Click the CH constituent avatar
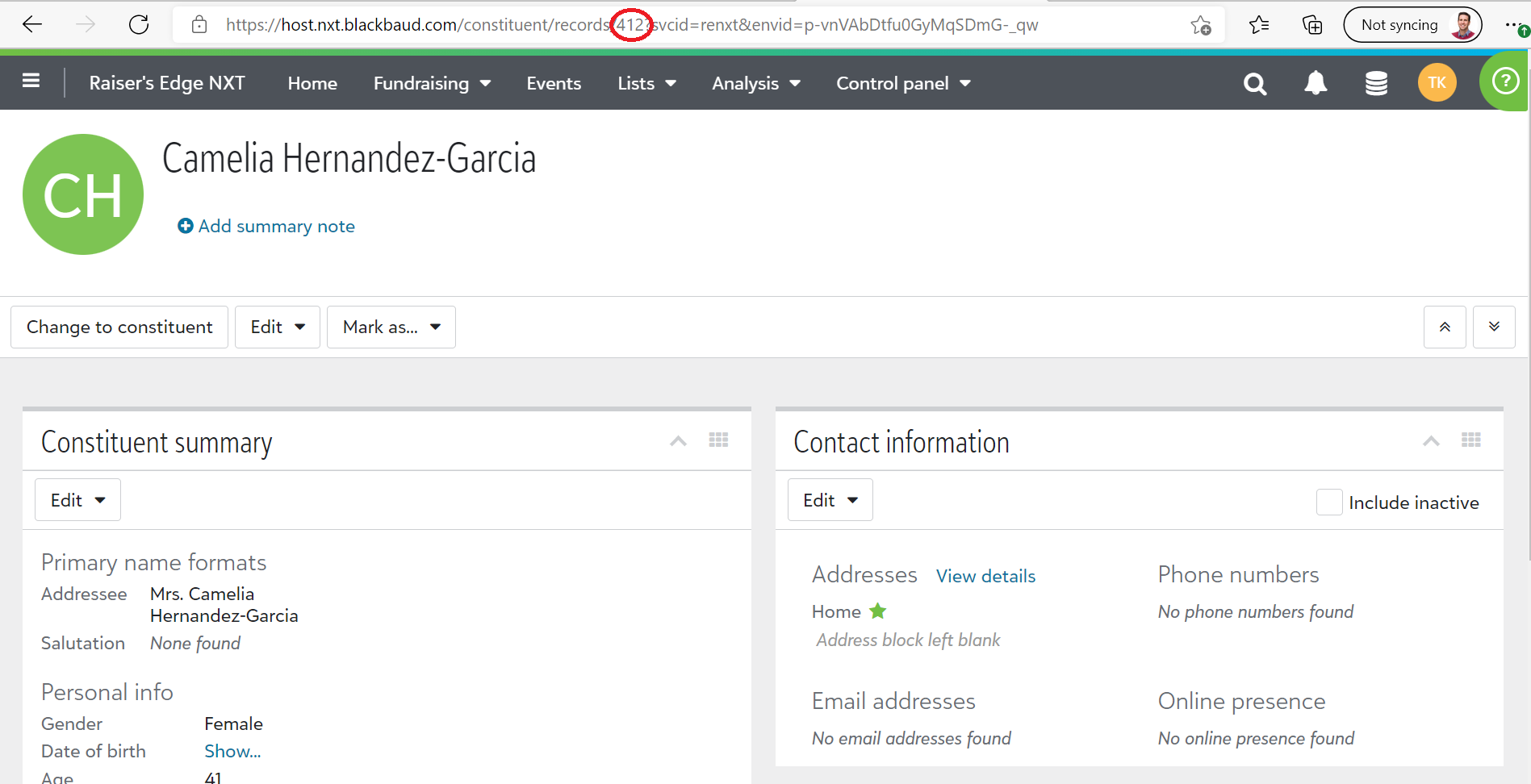Screen dimensions: 1531x784 point(83,194)
